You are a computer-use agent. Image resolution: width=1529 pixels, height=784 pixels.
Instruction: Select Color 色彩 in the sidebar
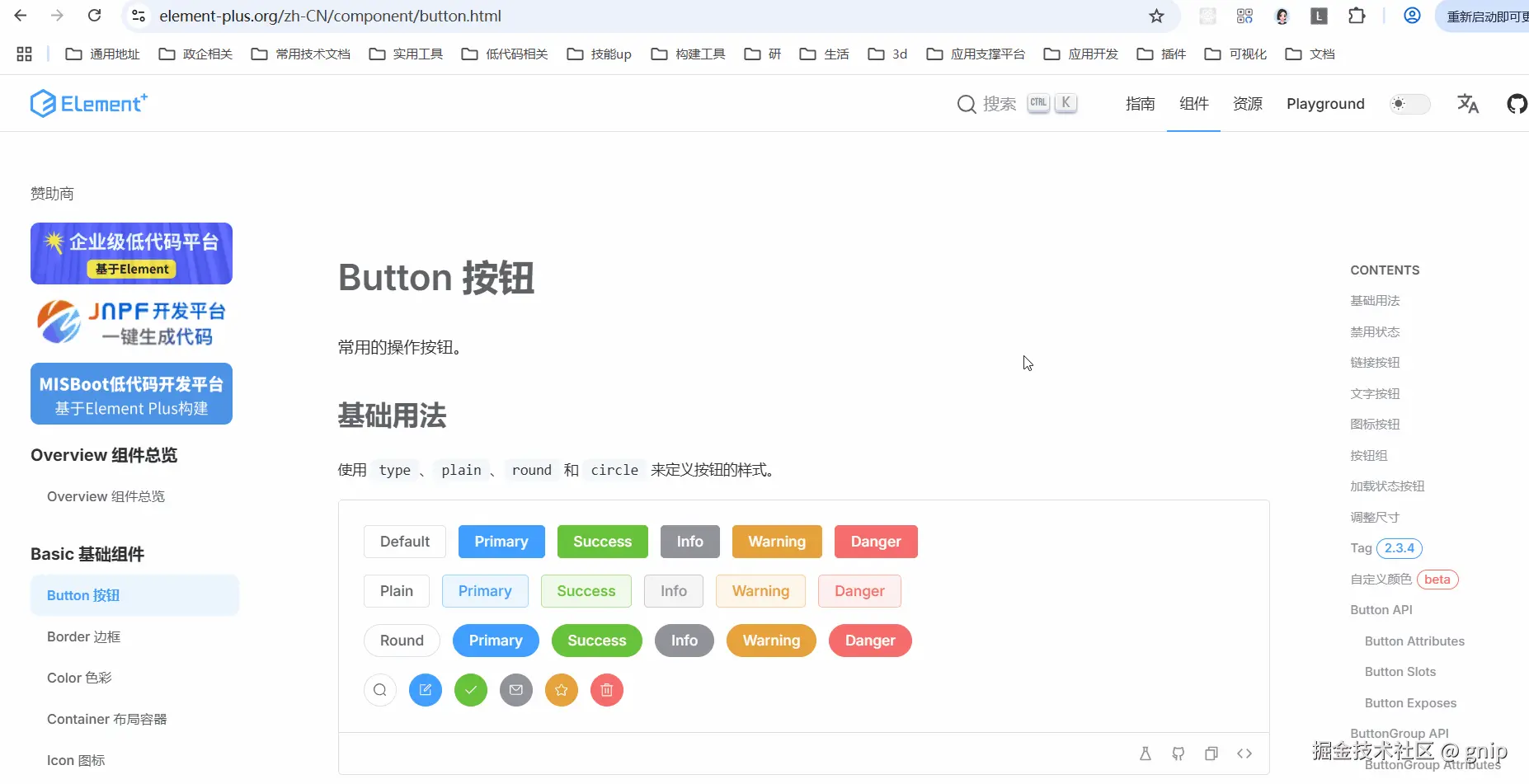pos(79,678)
